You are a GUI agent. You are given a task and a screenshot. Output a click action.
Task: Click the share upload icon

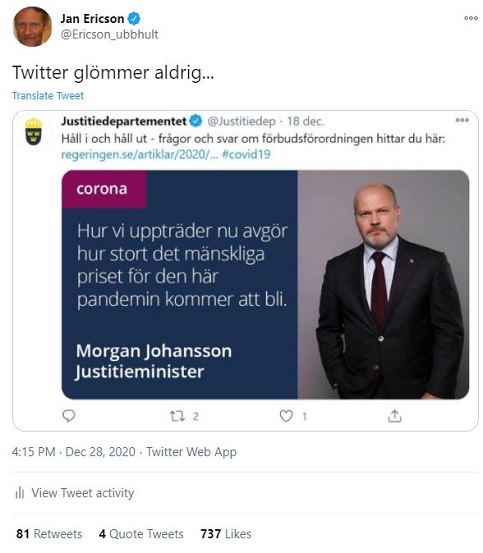pos(395,416)
